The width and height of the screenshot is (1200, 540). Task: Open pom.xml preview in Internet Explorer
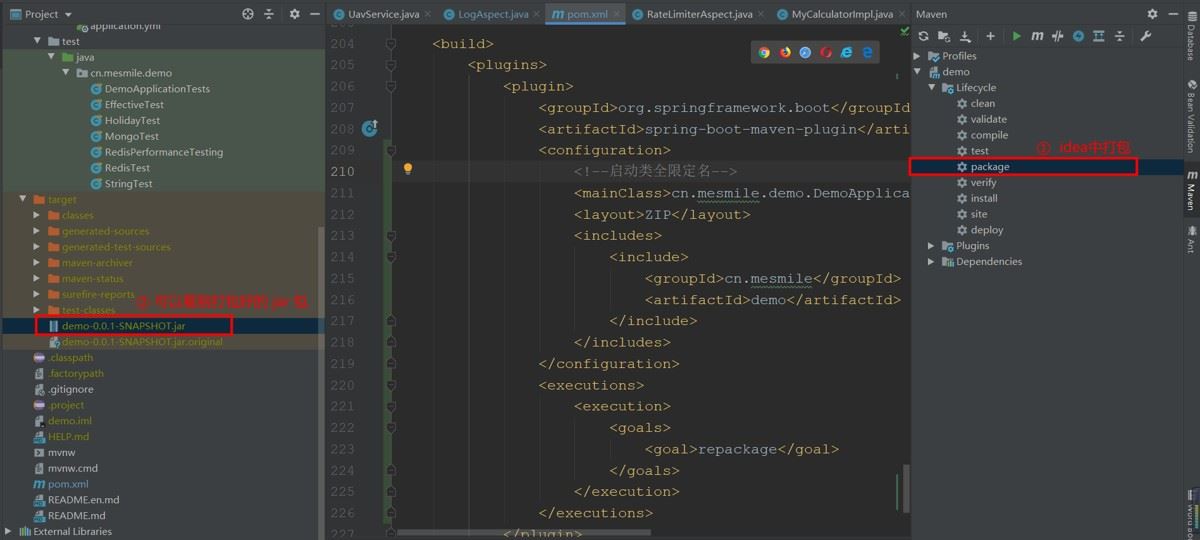pyautogui.click(x=847, y=52)
